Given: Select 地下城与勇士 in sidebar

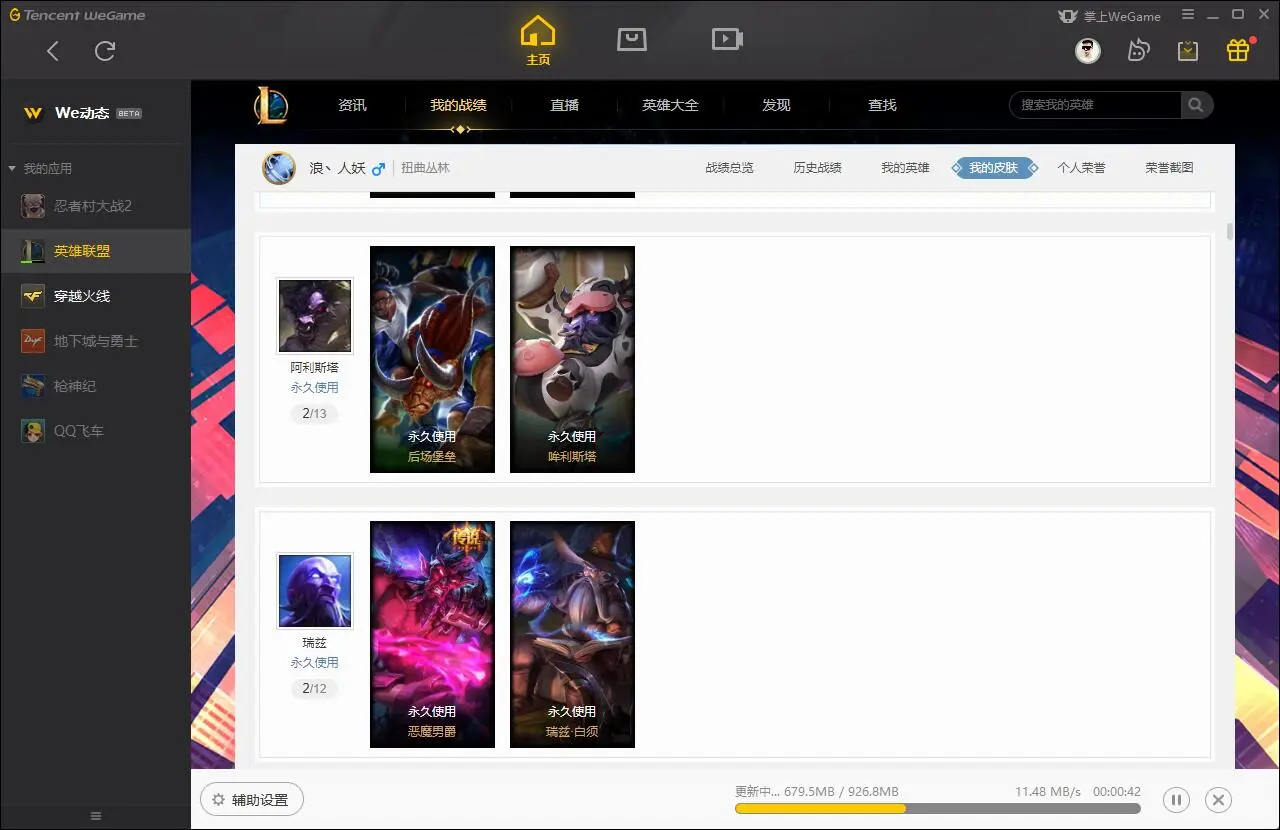Looking at the screenshot, I should (x=95, y=341).
